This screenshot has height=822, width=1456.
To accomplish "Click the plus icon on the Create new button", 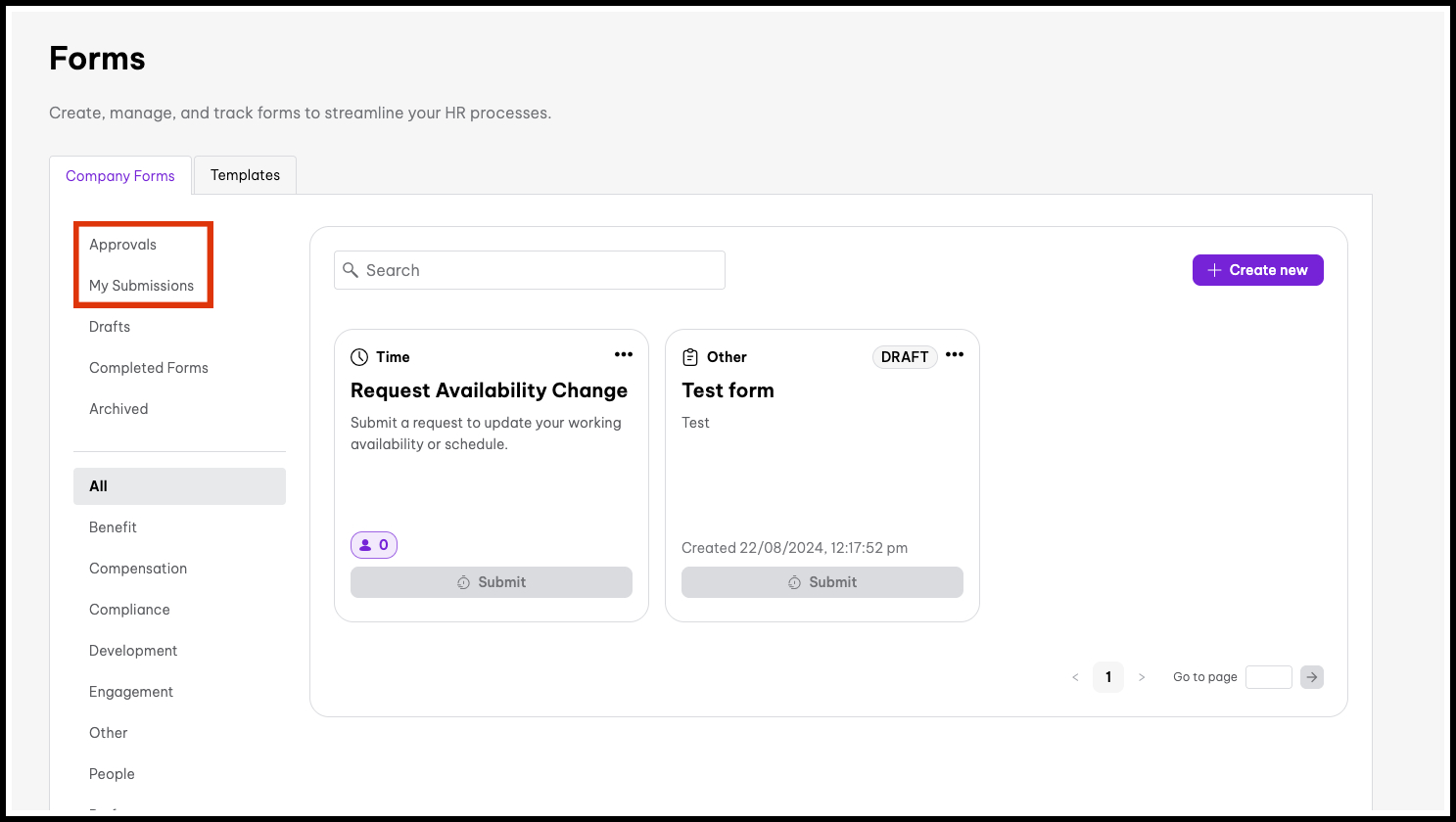I will pyautogui.click(x=1213, y=269).
